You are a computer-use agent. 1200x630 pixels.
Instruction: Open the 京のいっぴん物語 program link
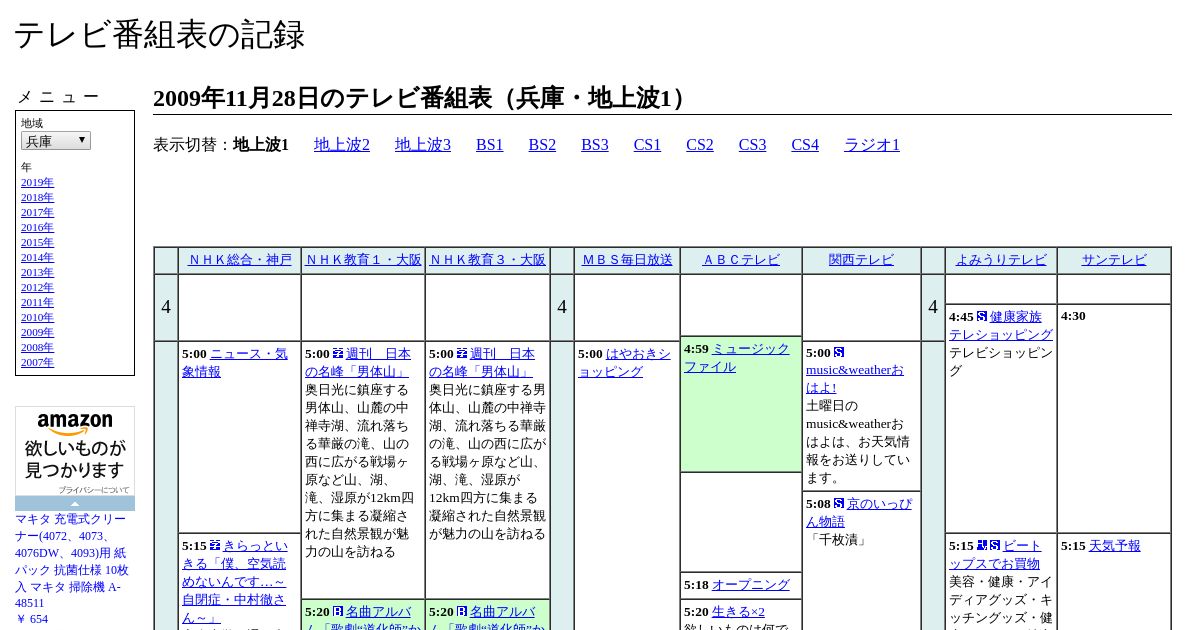[x=859, y=513]
